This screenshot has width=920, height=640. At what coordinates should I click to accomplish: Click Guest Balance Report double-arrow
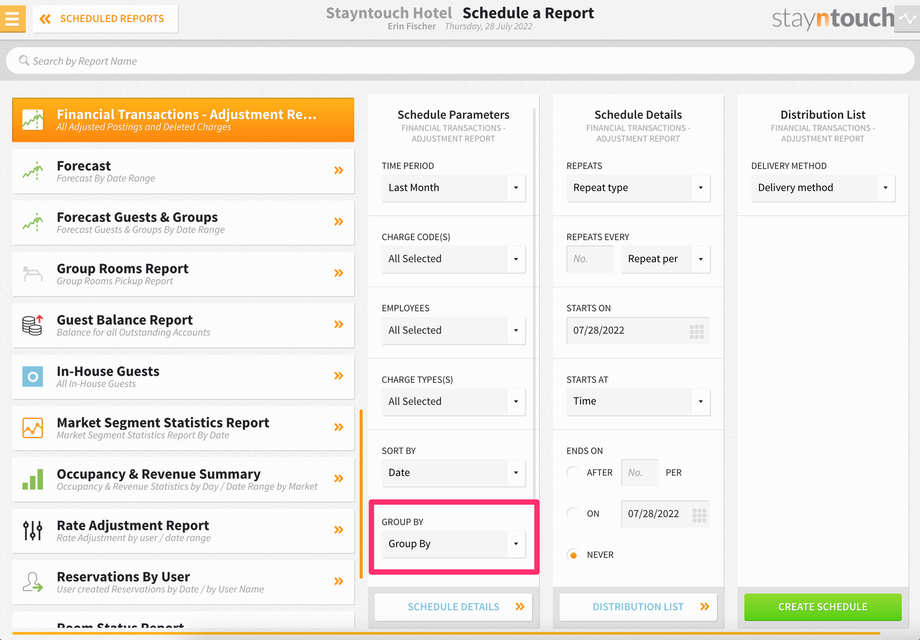(x=339, y=324)
